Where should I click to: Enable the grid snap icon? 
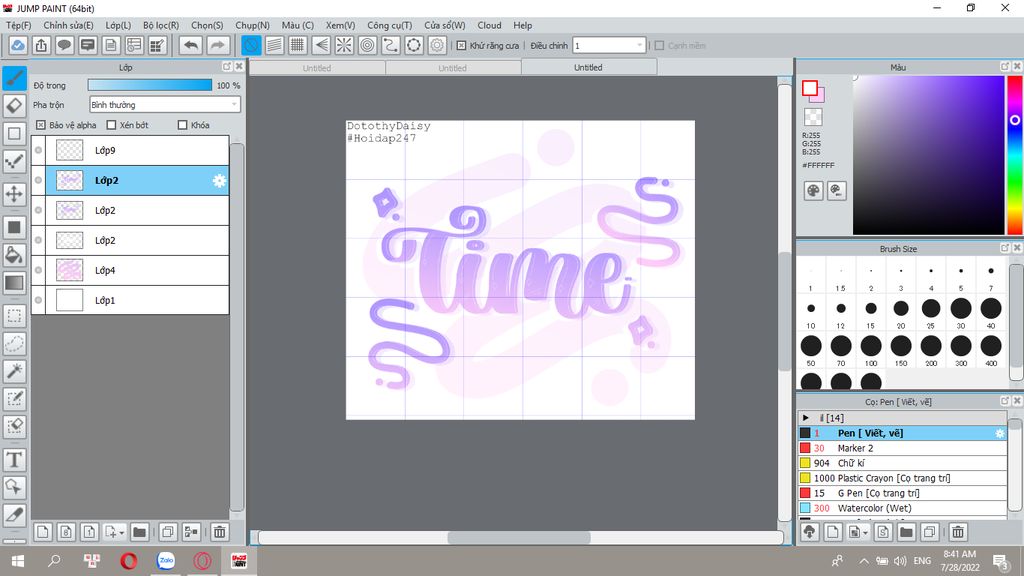point(298,45)
